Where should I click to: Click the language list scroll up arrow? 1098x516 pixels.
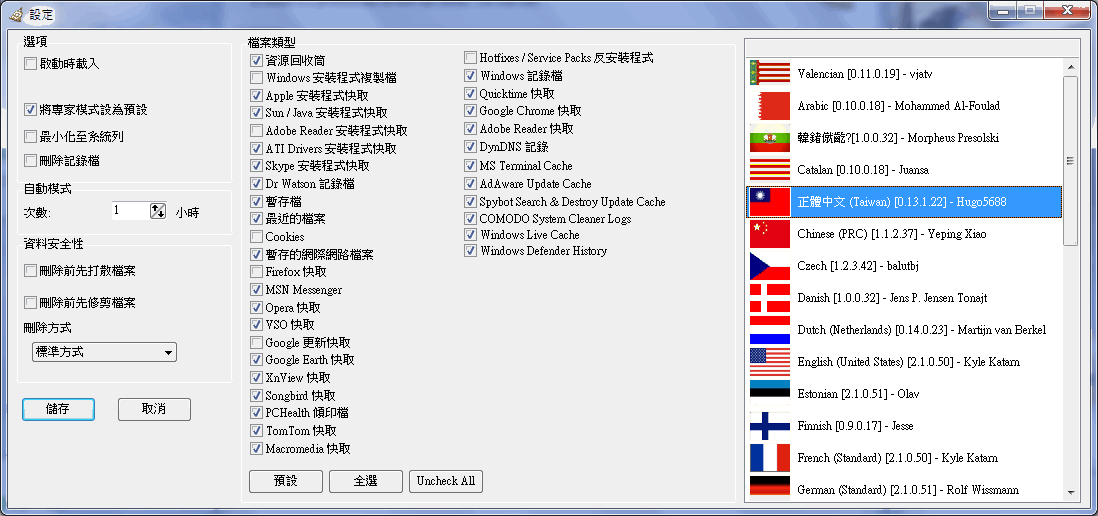[x=1070, y=67]
